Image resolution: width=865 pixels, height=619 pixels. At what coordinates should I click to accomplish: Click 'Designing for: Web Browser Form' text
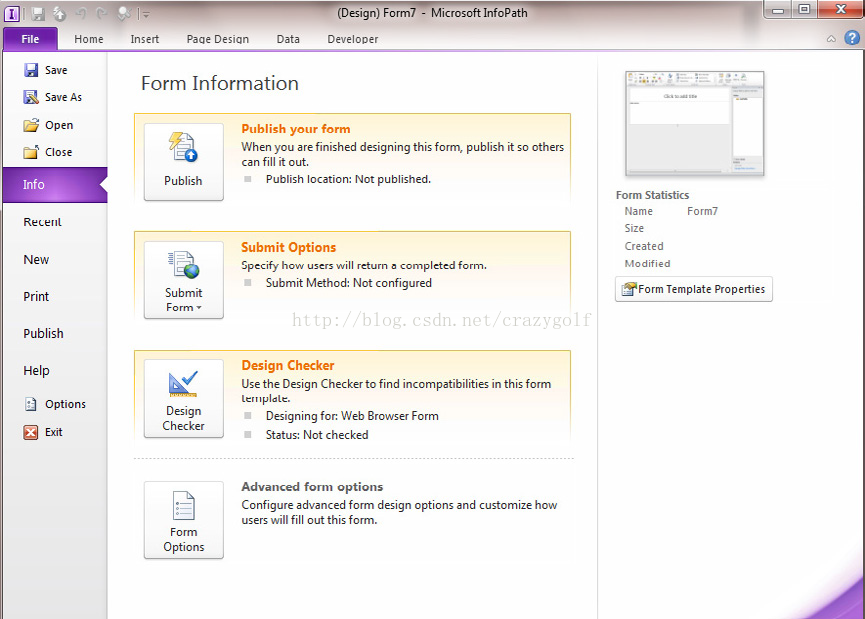click(352, 416)
